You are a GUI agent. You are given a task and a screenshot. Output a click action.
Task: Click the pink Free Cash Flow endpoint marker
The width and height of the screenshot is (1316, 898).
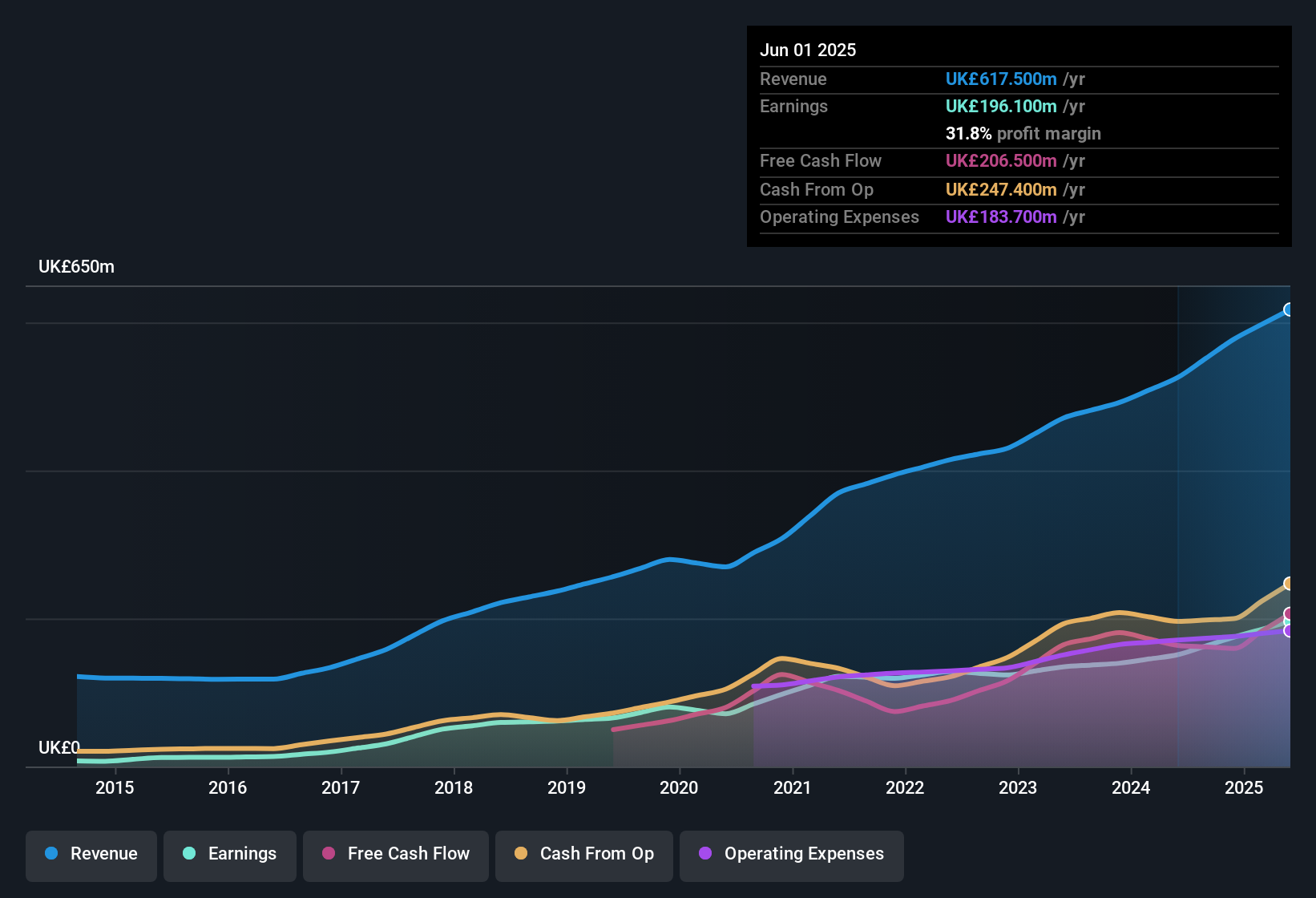(x=1289, y=613)
